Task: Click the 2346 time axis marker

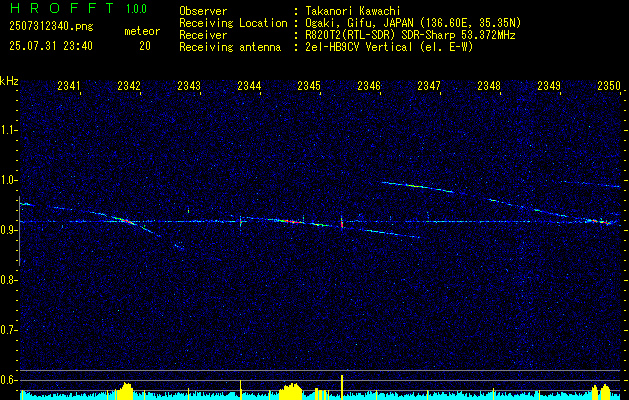Action: [369, 85]
